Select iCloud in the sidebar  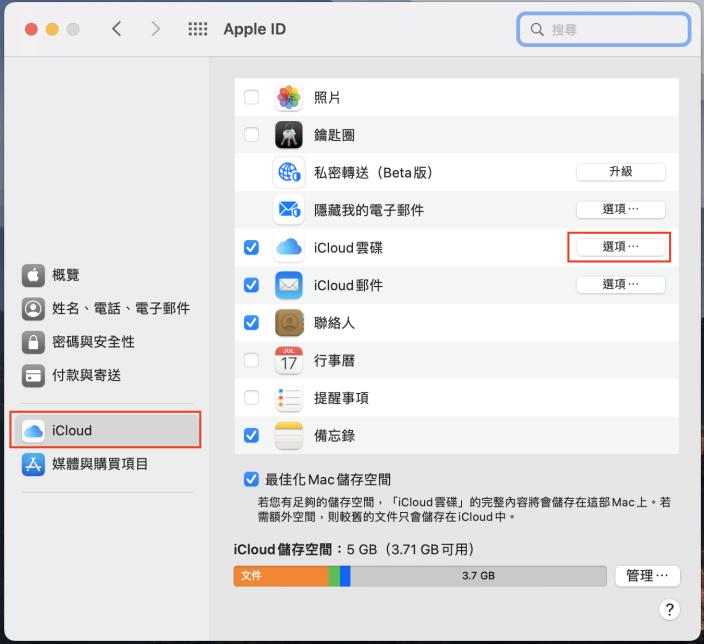click(x=106, y=431)
